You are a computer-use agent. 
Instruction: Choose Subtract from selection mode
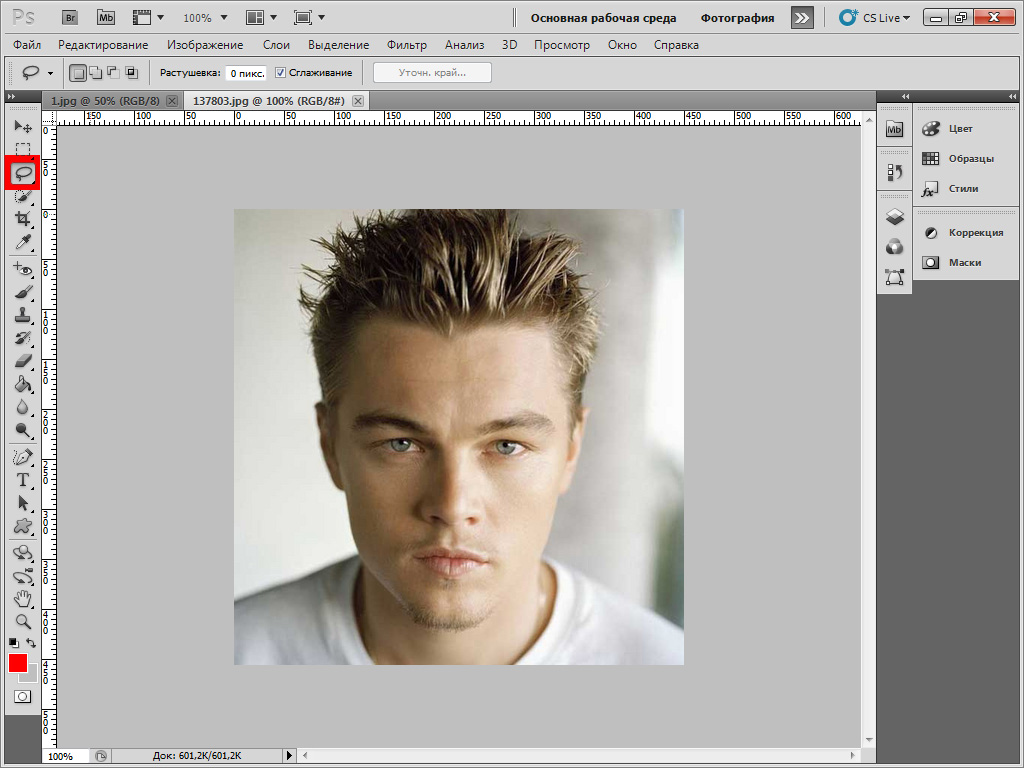tap(114, 72)
